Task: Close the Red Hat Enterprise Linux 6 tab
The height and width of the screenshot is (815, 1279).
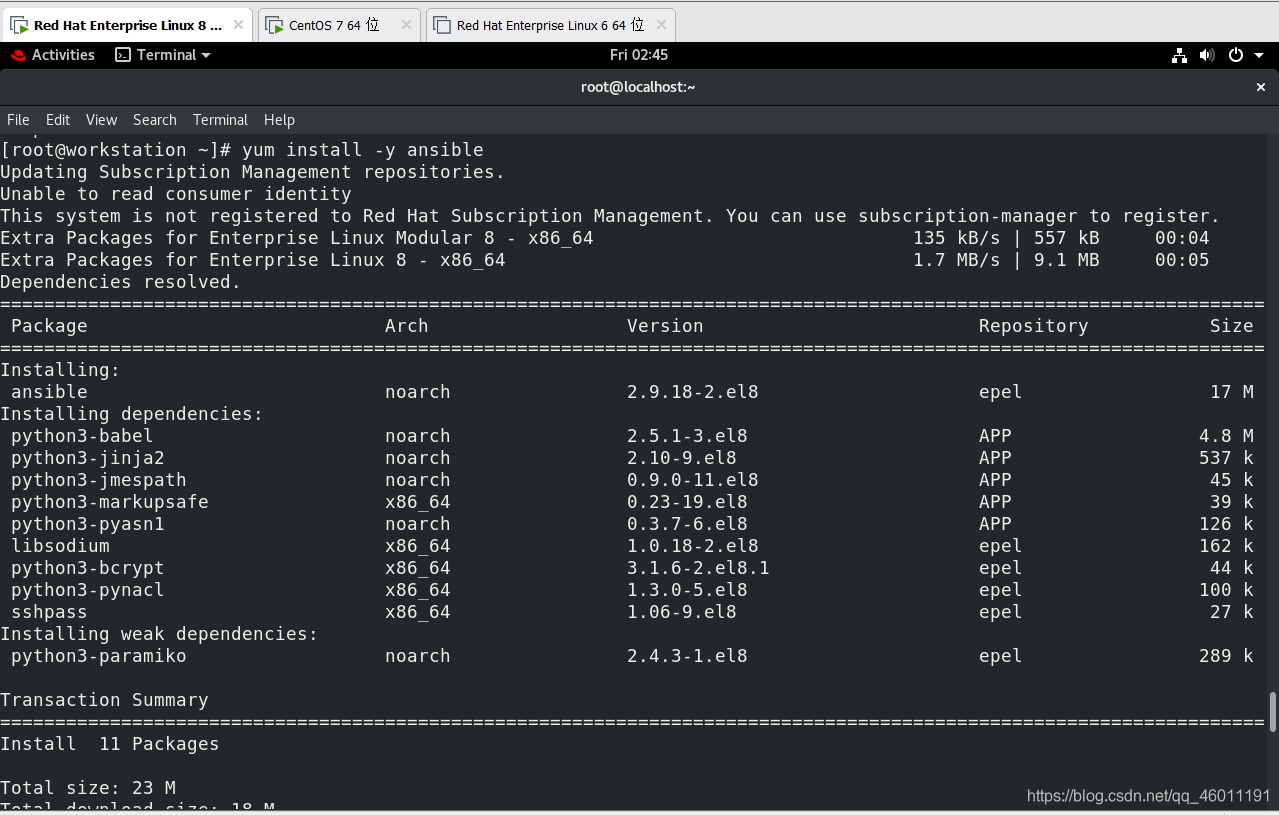Action: tap(659, 25)
